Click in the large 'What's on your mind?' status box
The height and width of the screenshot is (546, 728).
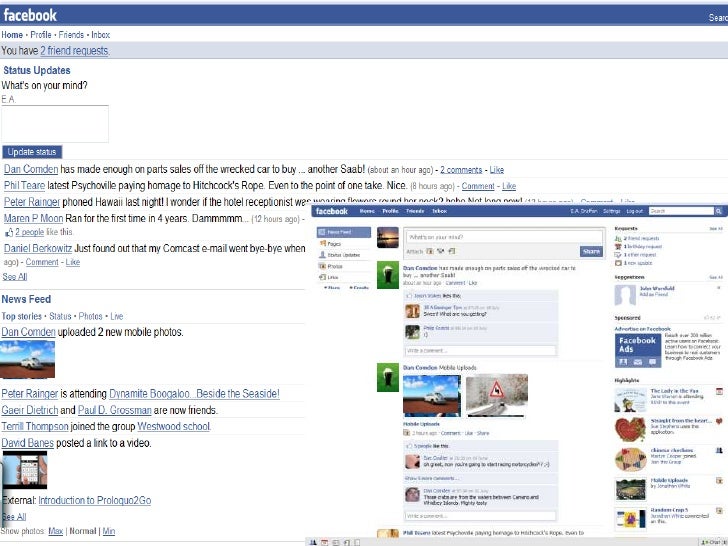55,124
